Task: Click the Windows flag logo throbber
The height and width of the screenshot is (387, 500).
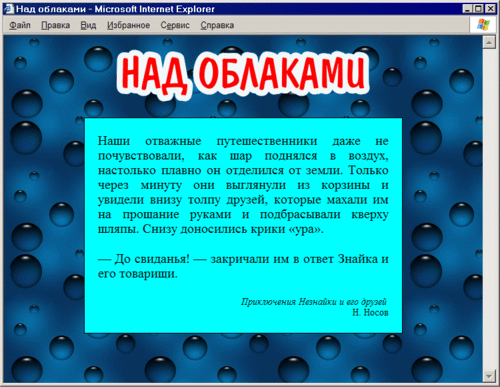Action: coord(483,24)
